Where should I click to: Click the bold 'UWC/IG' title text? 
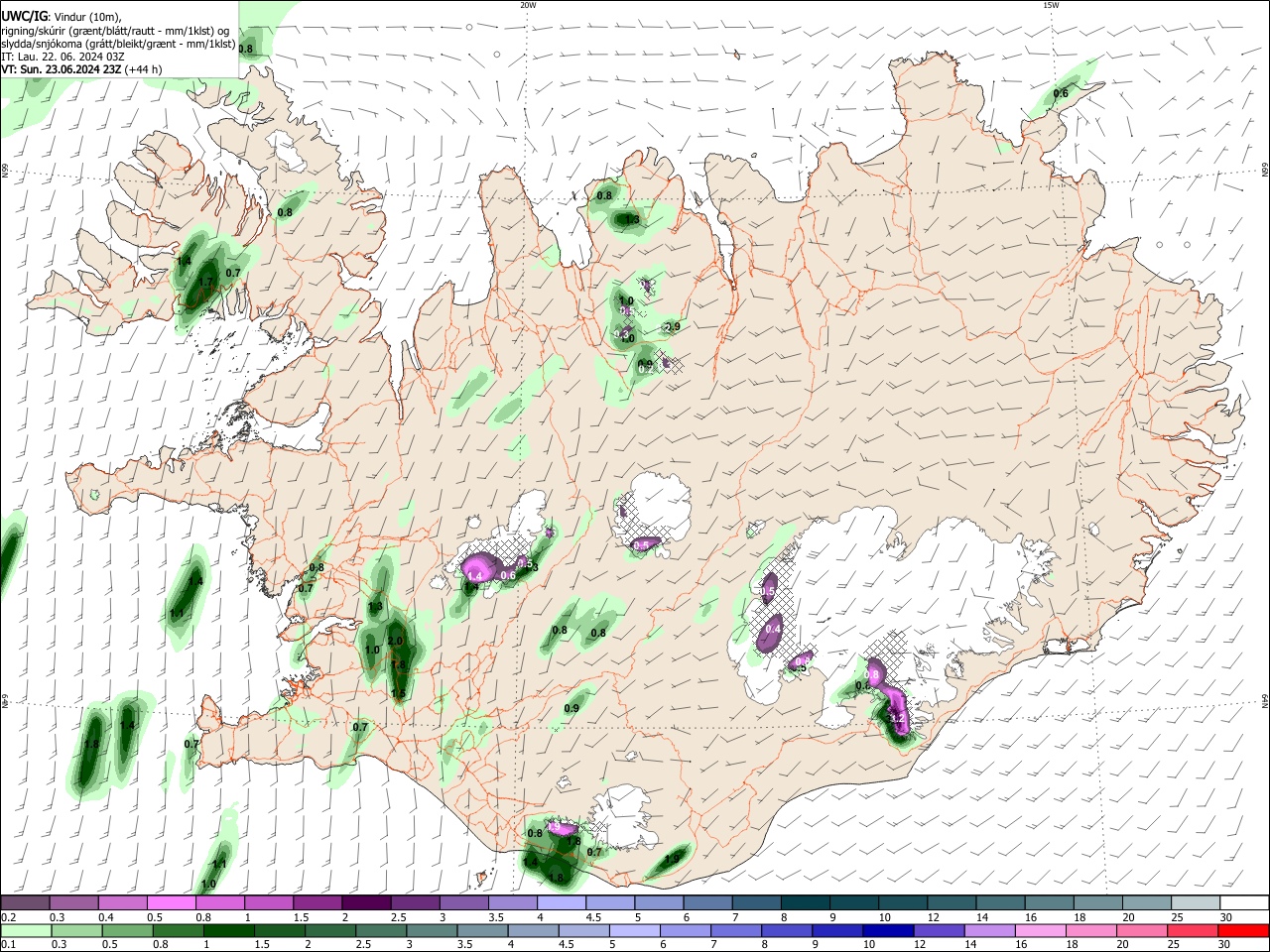click(24, 17)
